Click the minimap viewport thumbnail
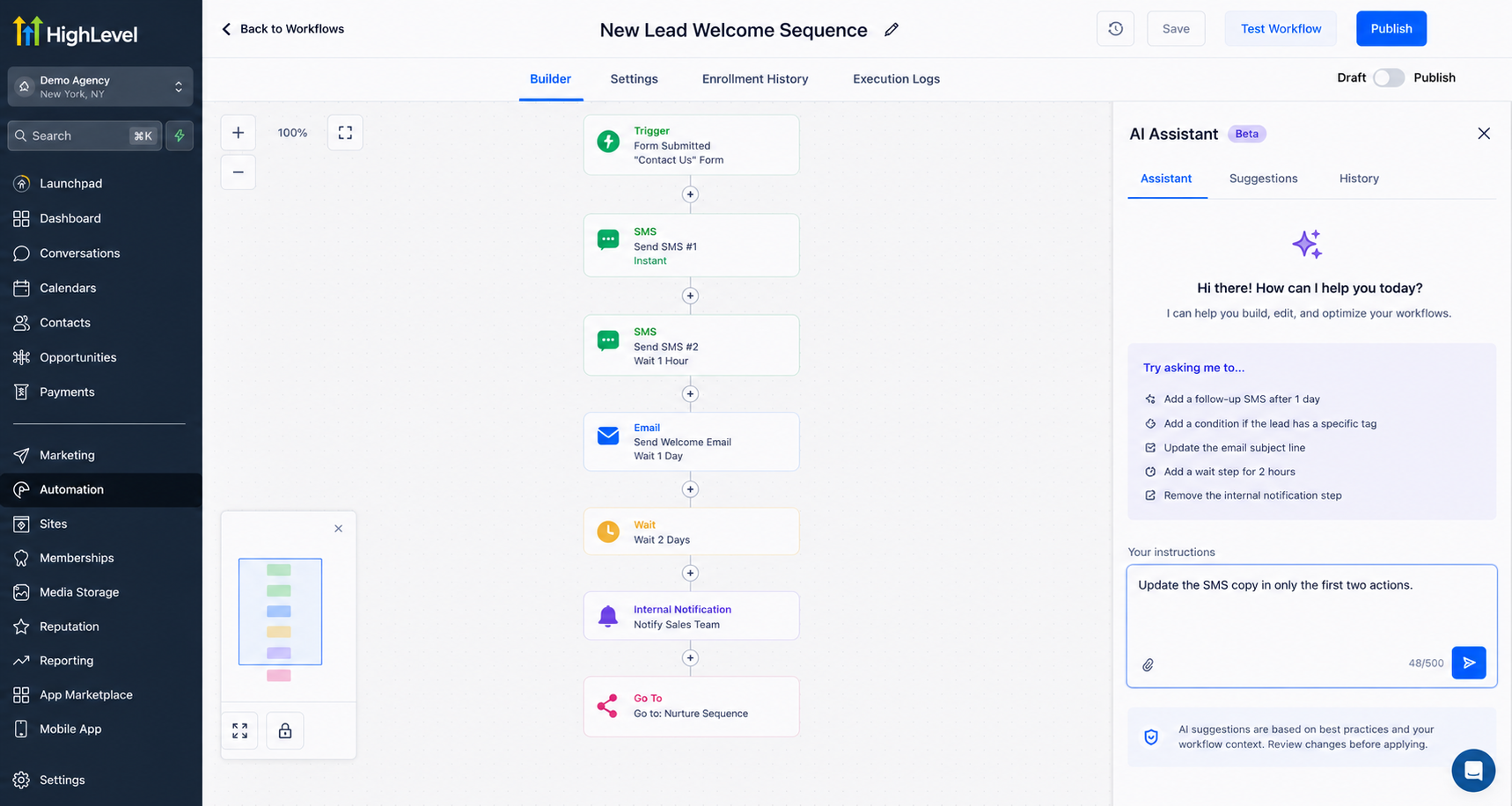The width and height of the screenshot is (1512, 806). [x=280, y=612]
